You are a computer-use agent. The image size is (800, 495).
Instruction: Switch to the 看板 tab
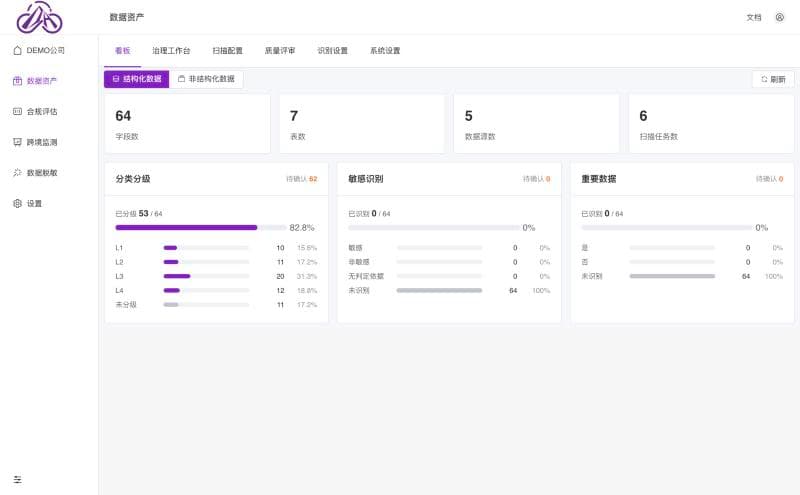pyautogui.click(x=122, y=51)
